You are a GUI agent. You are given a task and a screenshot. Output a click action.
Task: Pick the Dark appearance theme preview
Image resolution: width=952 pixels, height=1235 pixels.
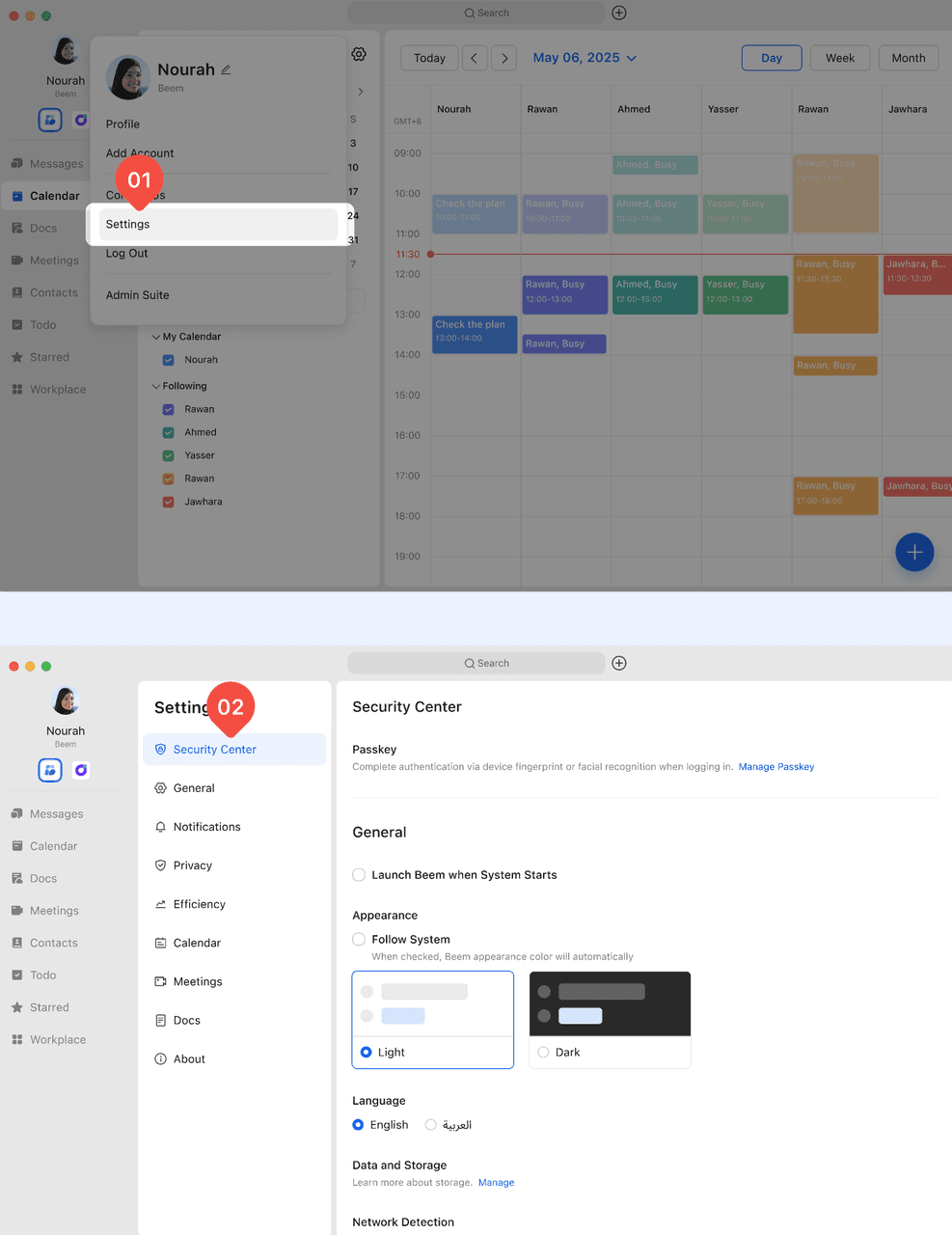click(610, 1004)
